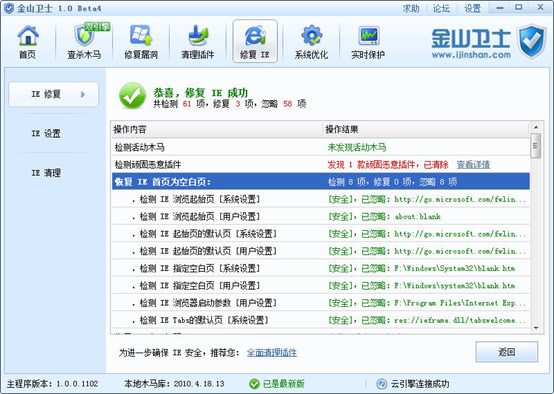Screen dimensions: 554x394
Task: Open the 设置 settings menu
Action: coord(472,8)
